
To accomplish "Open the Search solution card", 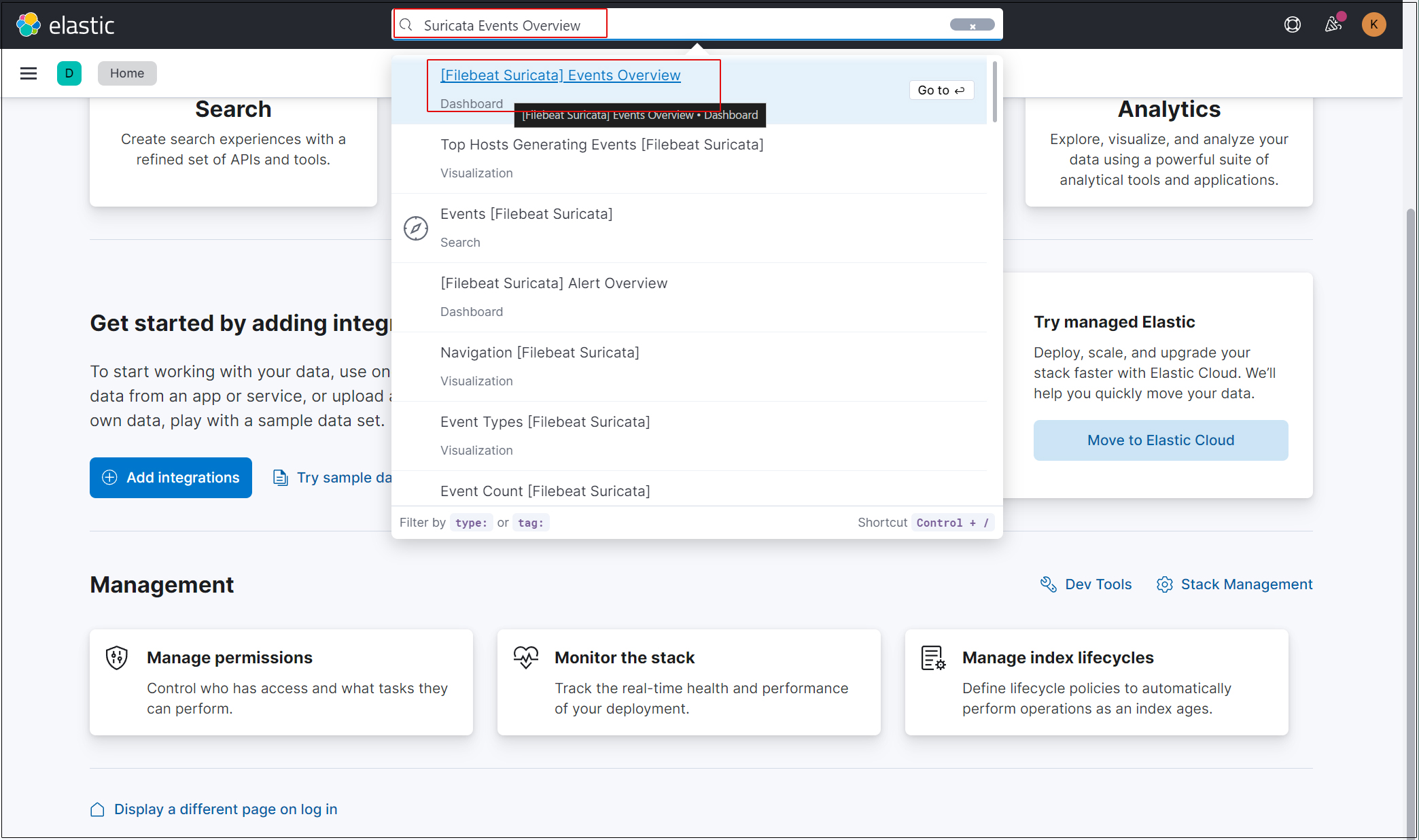I will [x=233, y=151].
